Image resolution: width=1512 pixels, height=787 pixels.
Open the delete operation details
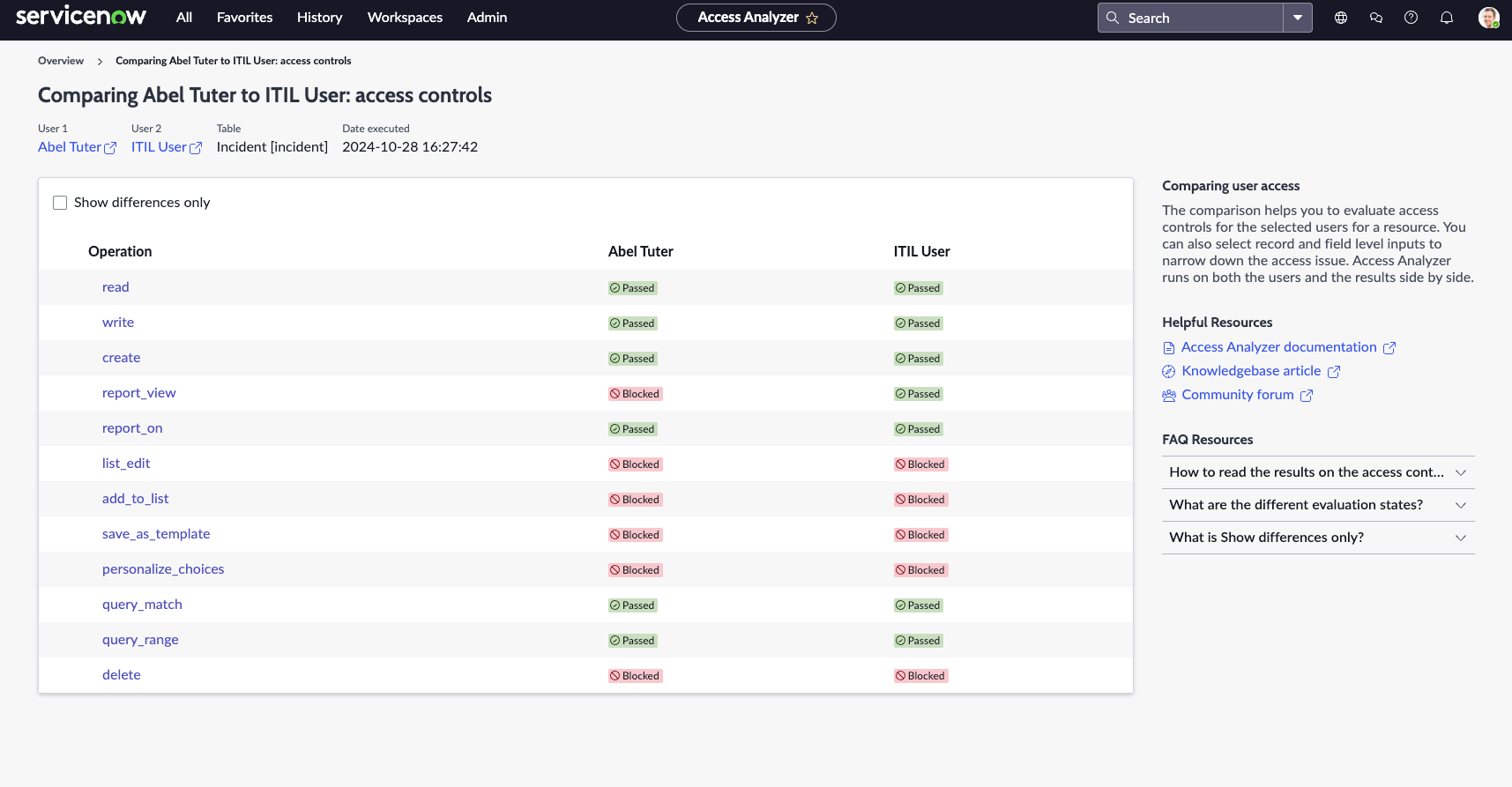click(122, 675)
